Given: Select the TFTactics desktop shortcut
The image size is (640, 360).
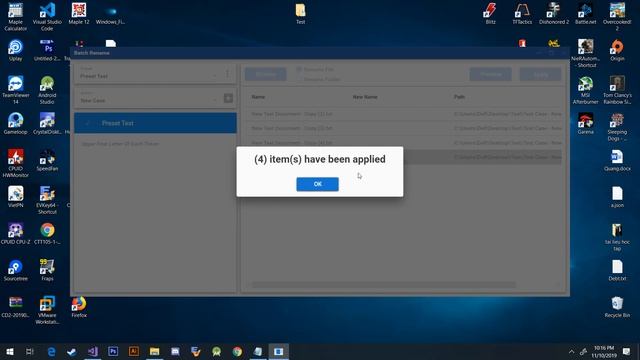Looking at the screenshot, I should (522, 14).
